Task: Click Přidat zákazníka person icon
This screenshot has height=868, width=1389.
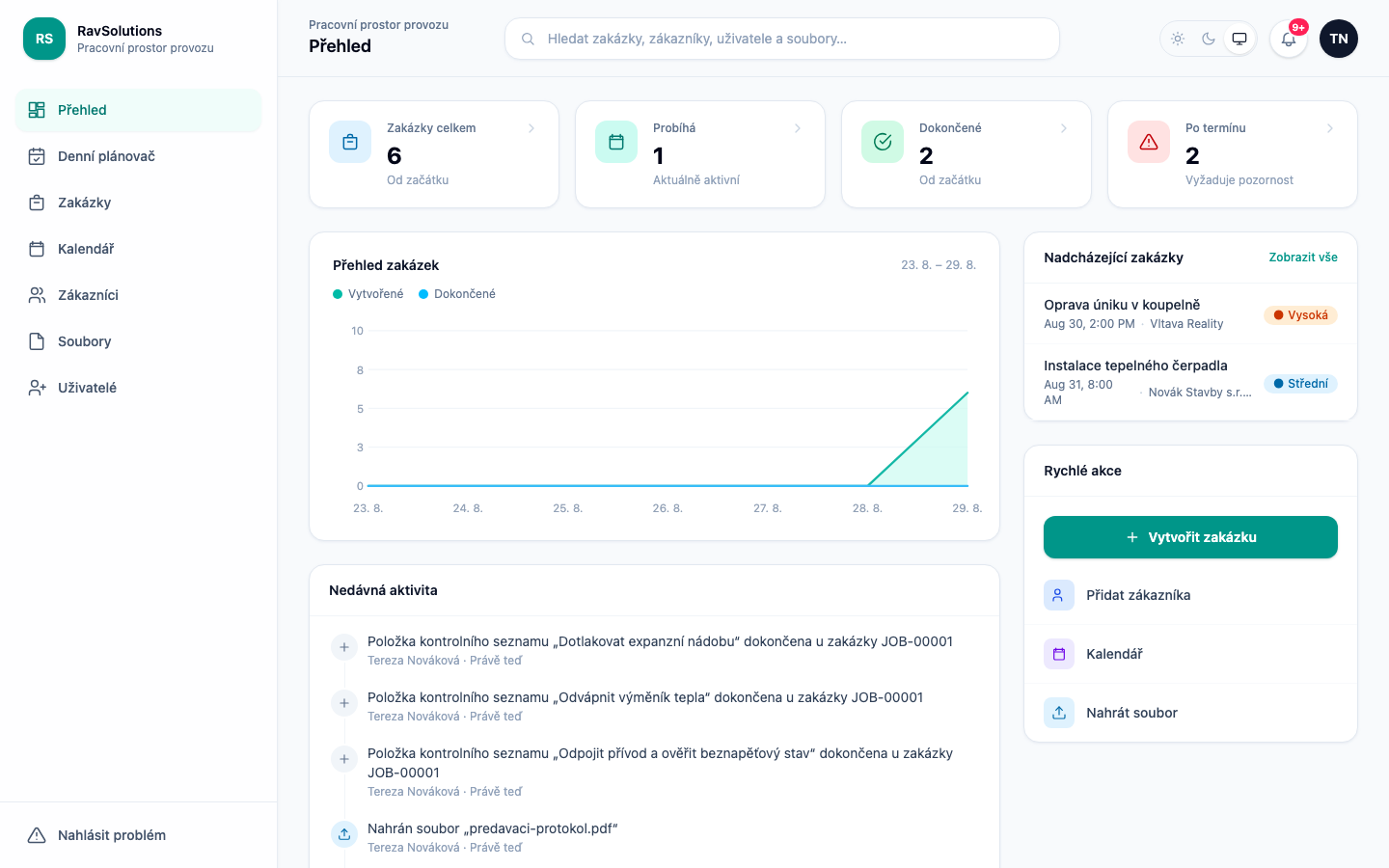Action: tap(1059, 595)
